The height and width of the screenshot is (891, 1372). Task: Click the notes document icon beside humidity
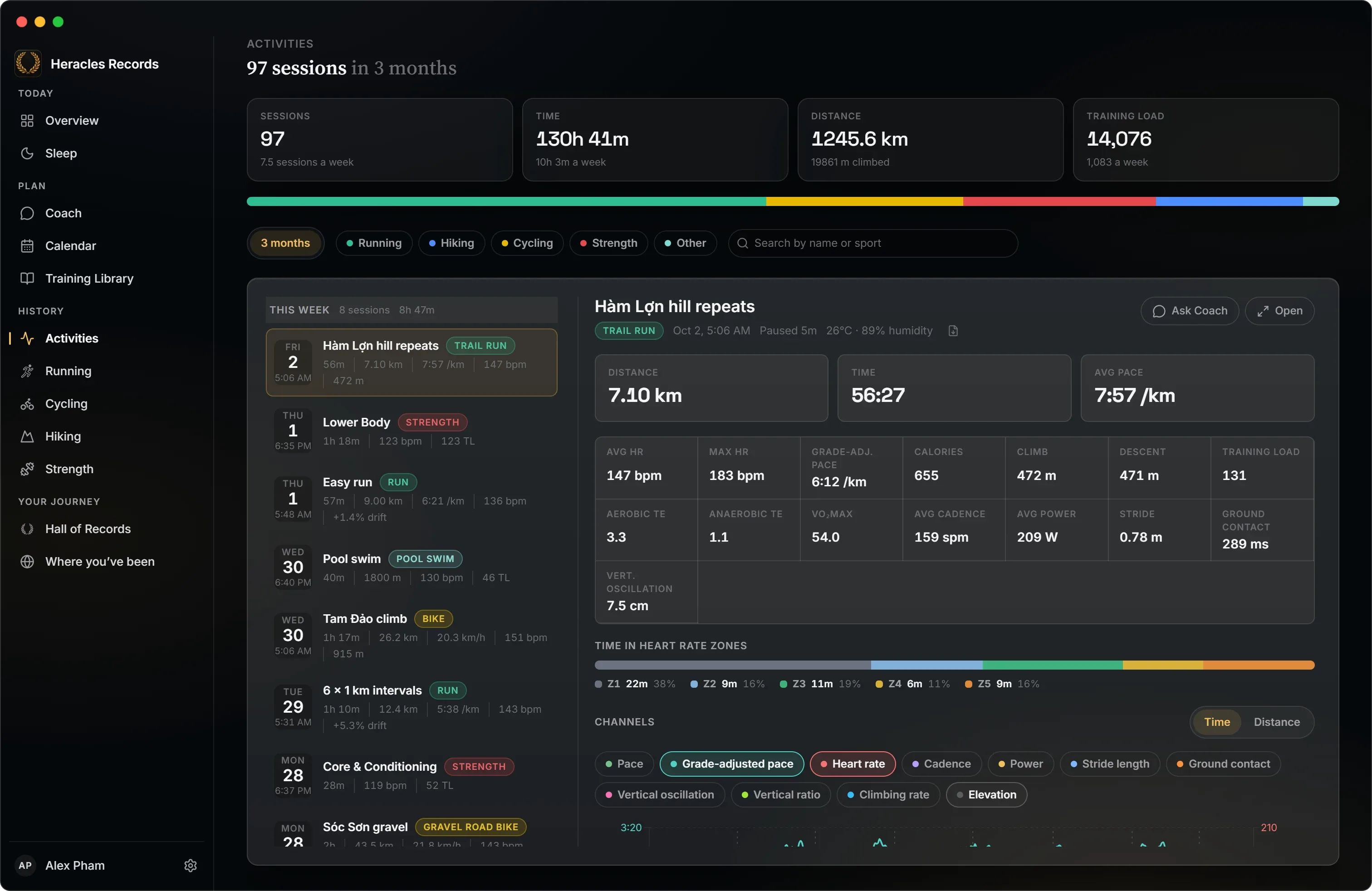953,331
